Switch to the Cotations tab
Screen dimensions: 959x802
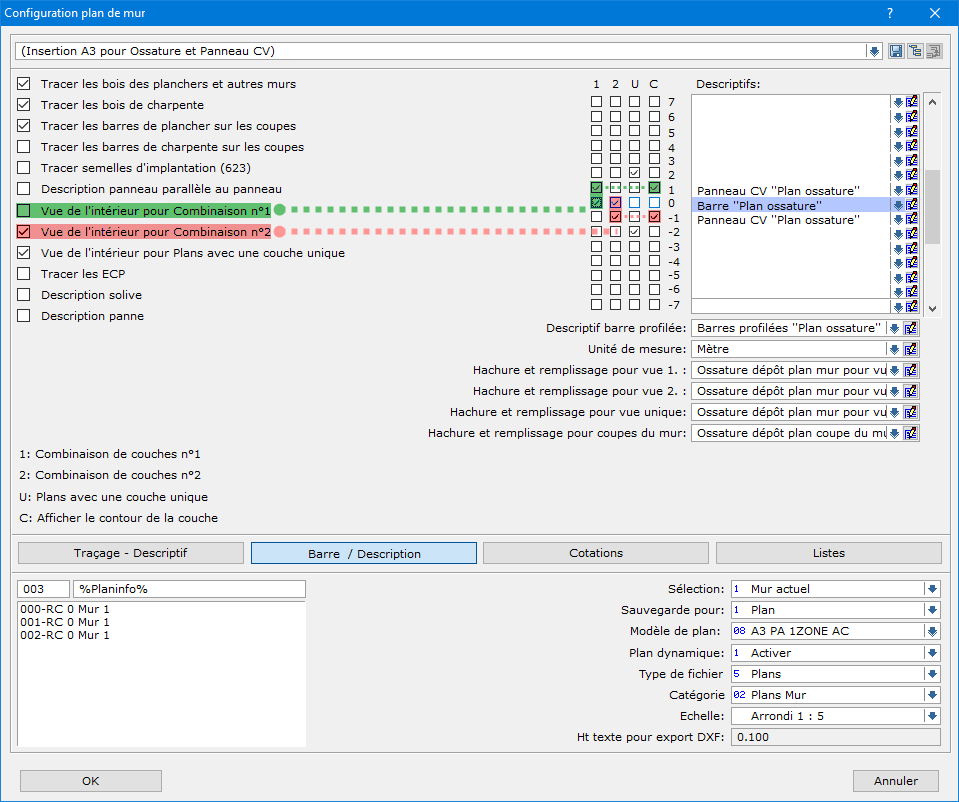coord(595,553)
